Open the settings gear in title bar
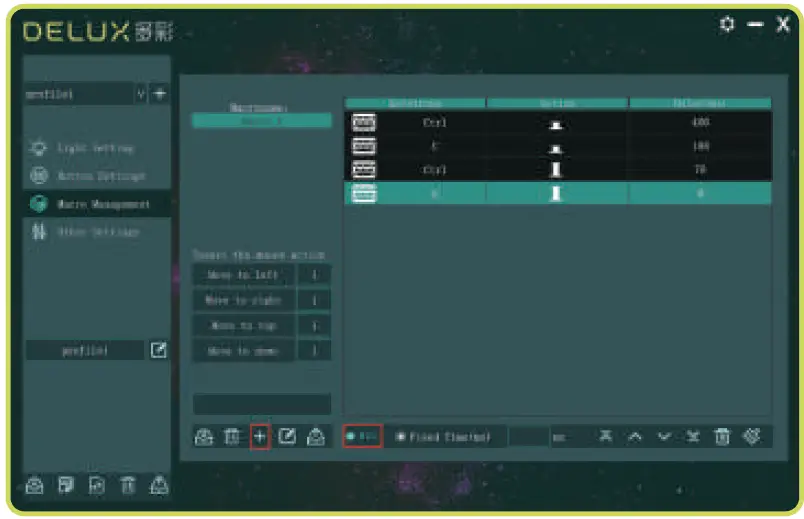Viewport: 804px width, 519px height. [x=727, y=24]
